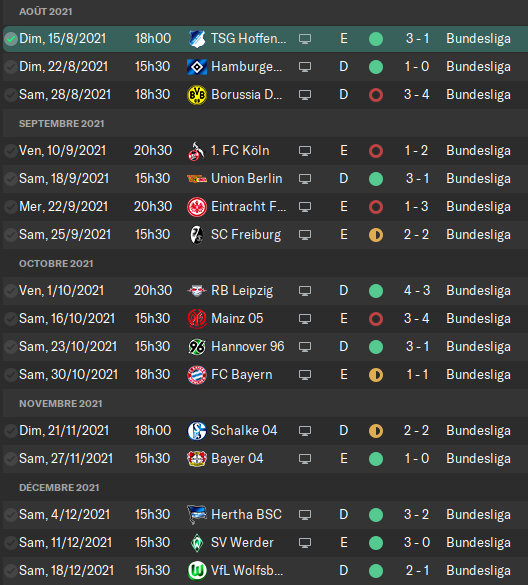The width and height of the screenshot is (528, 585).
Task: Click the Hertha BSC flag crest
Action: (197, 515)
